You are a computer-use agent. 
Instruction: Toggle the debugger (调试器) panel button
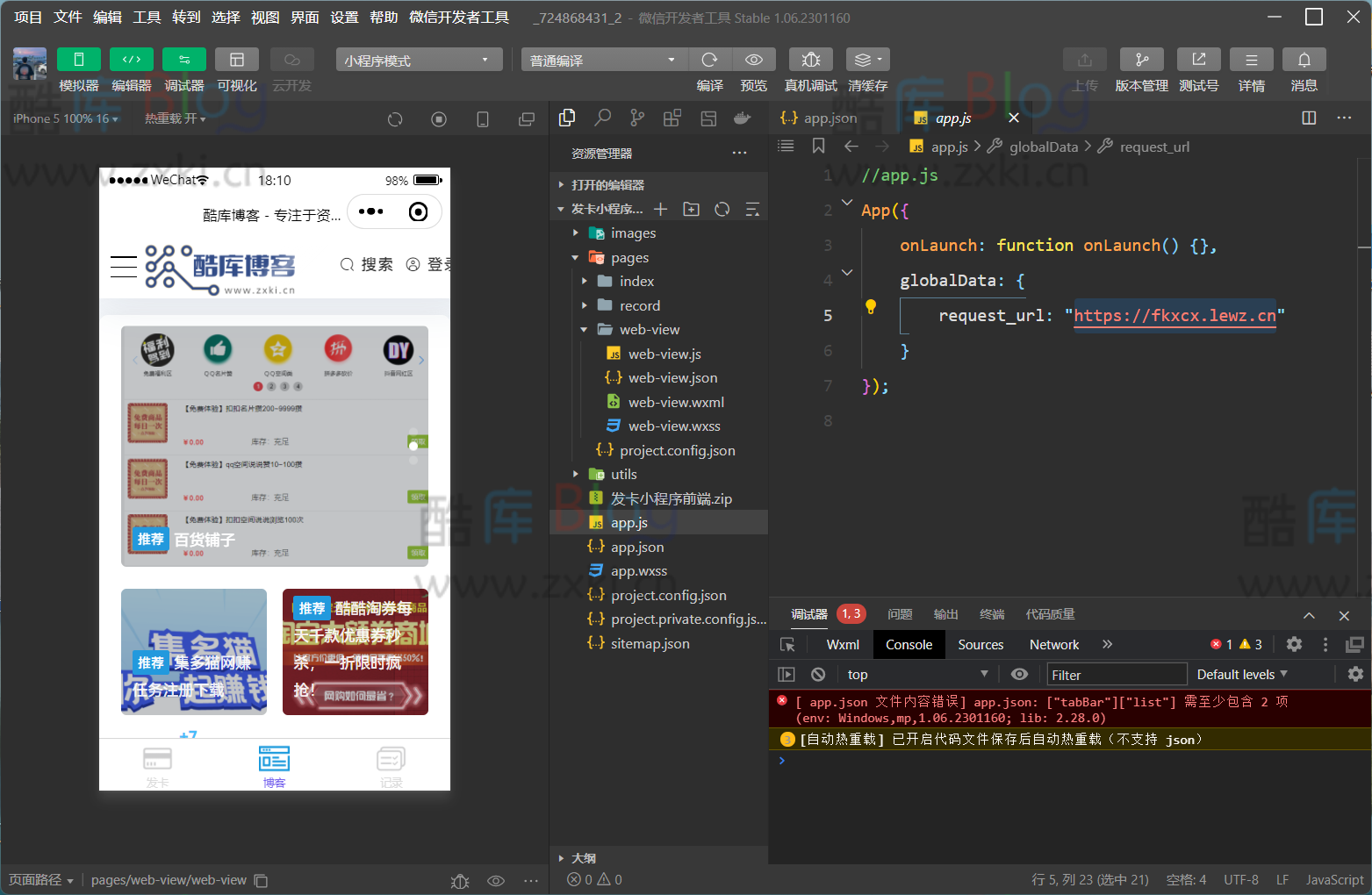coord(184,60)
